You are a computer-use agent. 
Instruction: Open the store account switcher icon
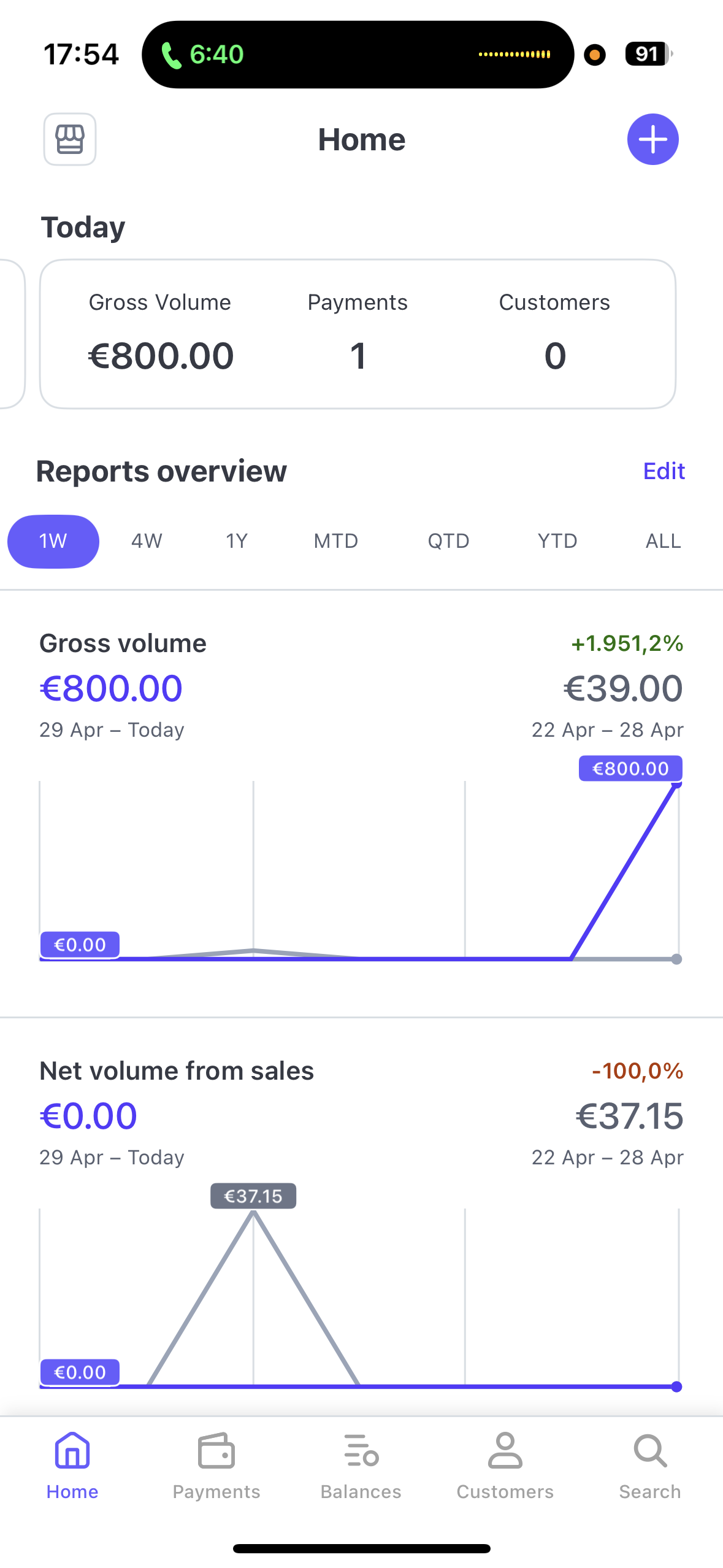tap(70, 139)
